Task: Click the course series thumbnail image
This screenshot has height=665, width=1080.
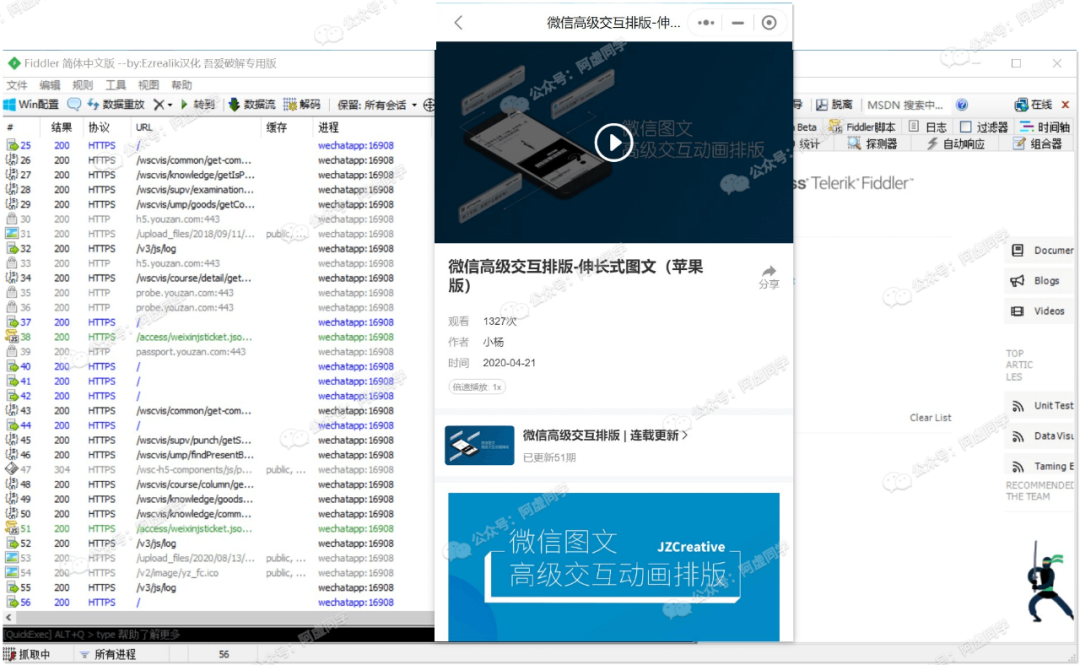Action: click(479, 445)
